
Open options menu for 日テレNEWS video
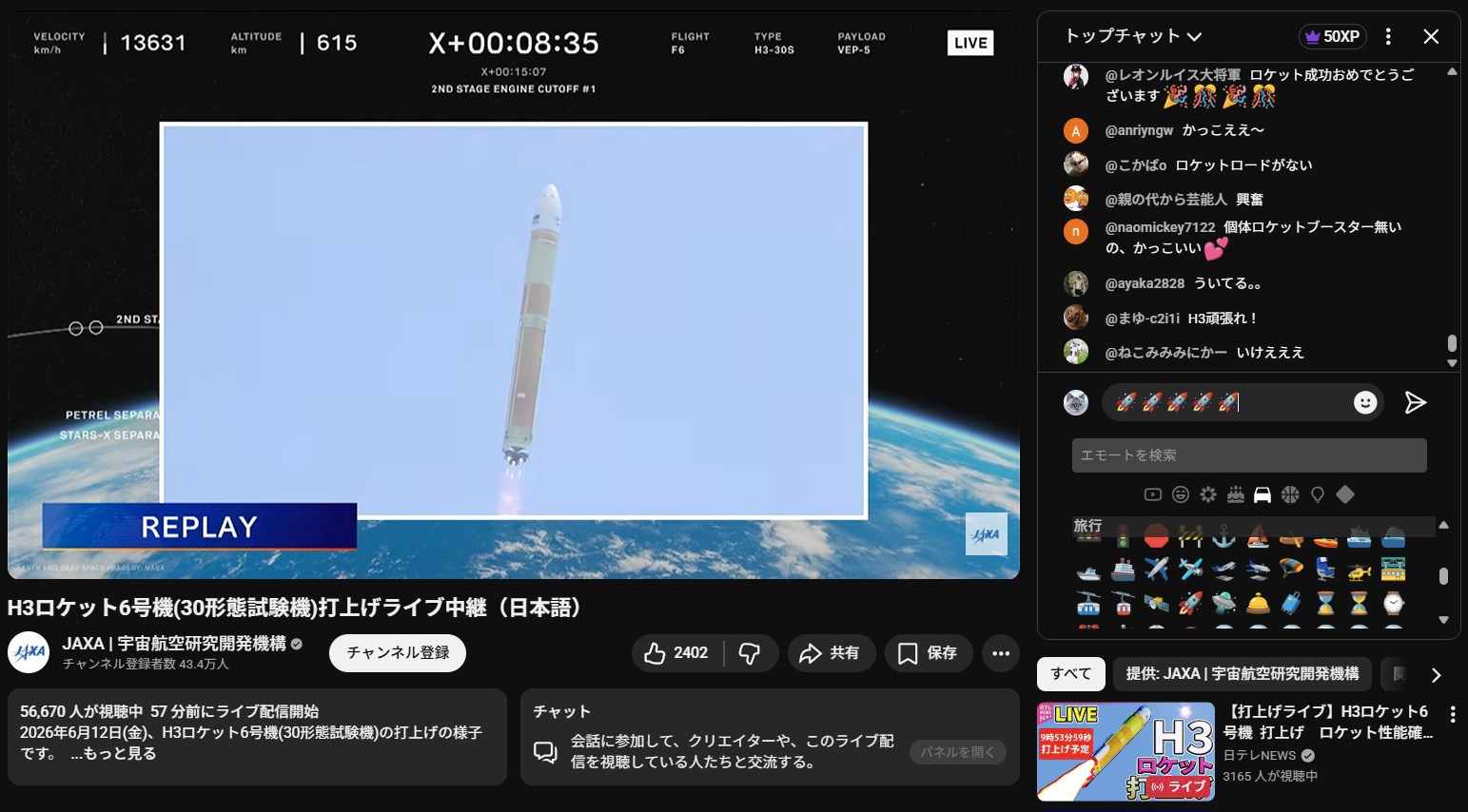click(x=1453, y=714)
